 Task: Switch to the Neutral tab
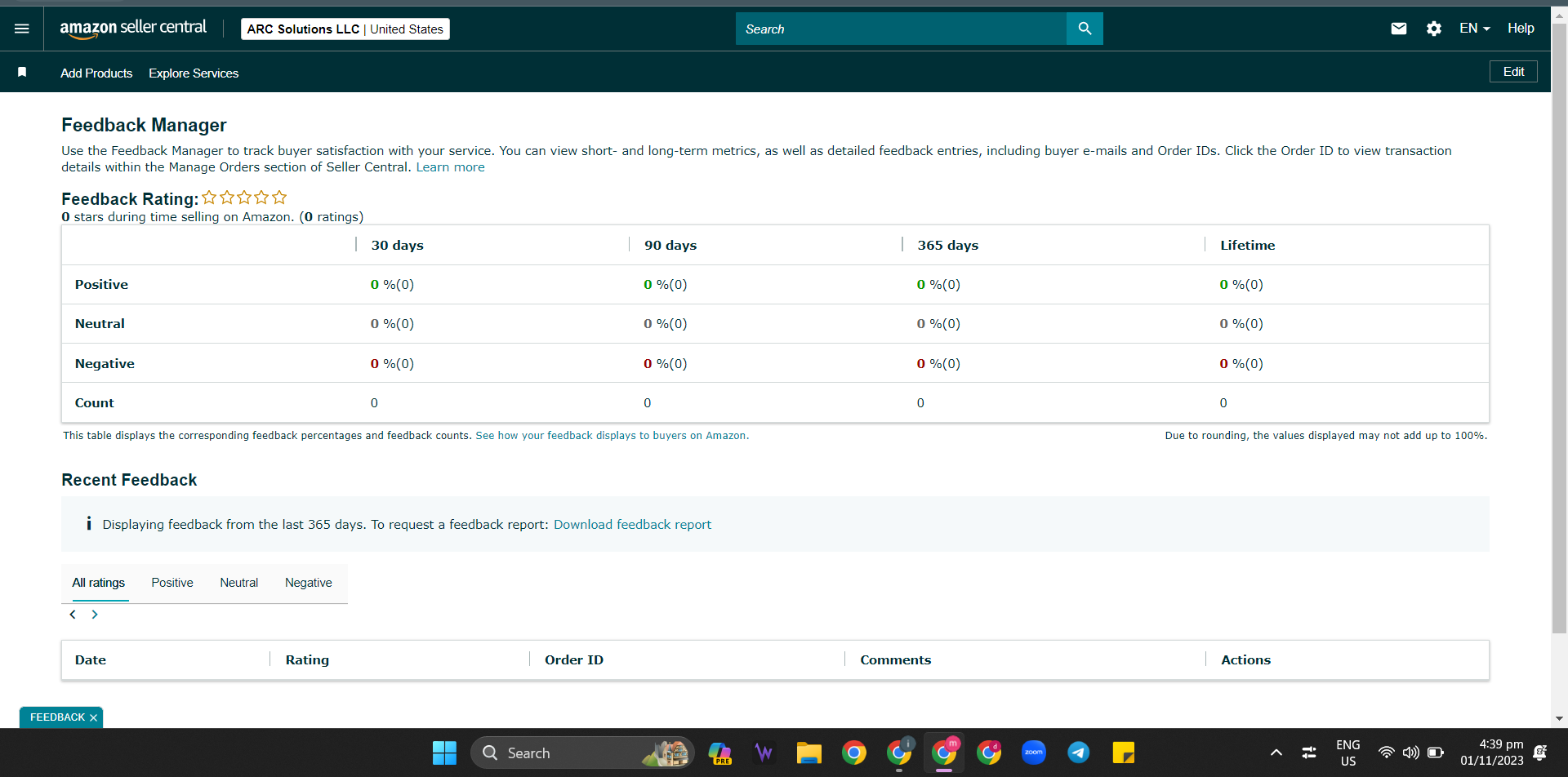pos(239,583)
